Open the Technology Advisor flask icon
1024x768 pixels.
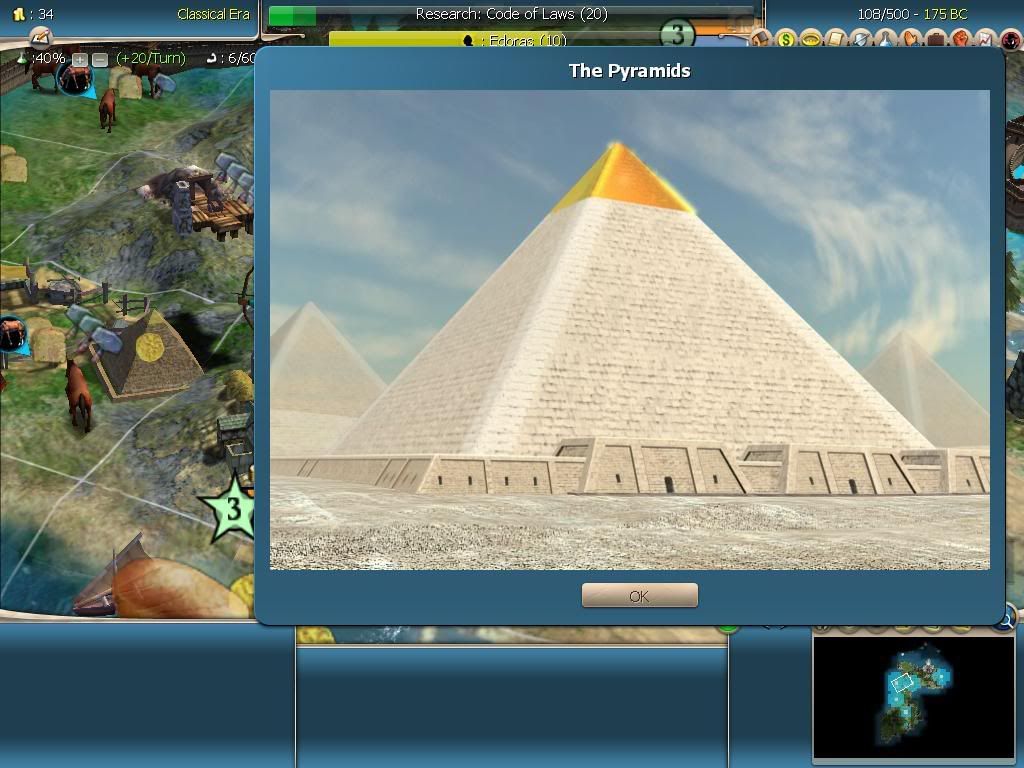click(886, 39)
